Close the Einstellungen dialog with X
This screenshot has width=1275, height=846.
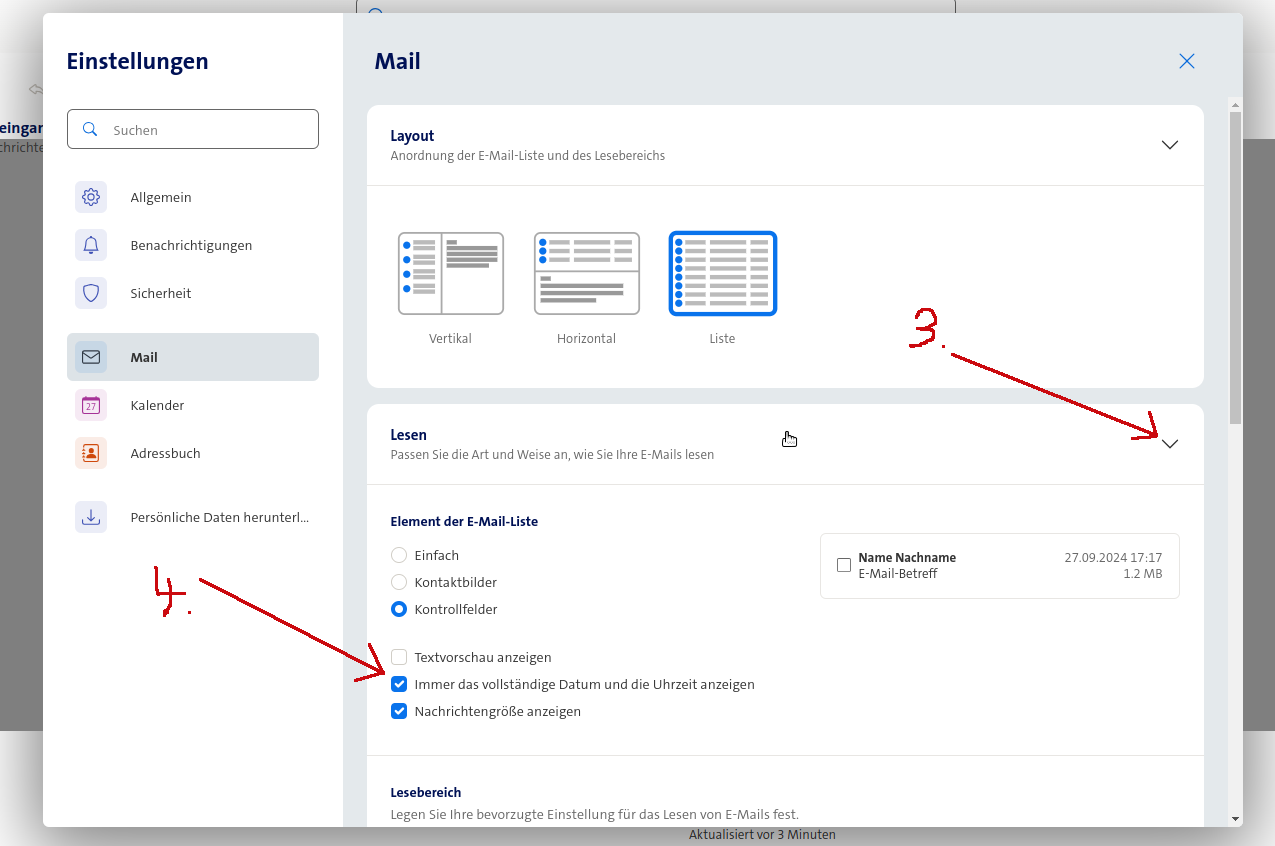tap(1187, 61)
